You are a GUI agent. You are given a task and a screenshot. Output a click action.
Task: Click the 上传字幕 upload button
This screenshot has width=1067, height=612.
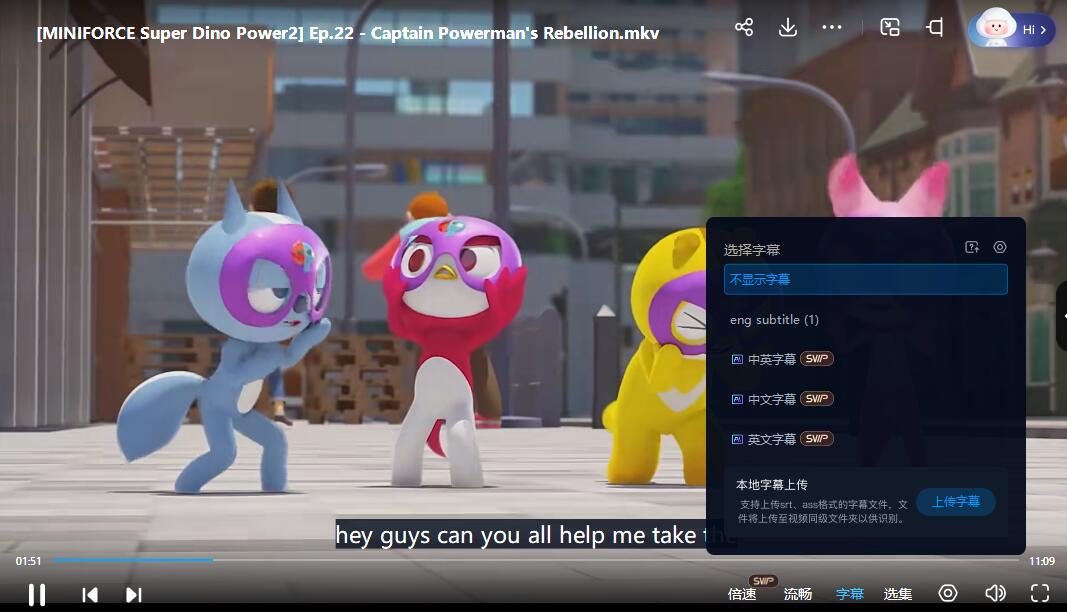pos(955,502)
